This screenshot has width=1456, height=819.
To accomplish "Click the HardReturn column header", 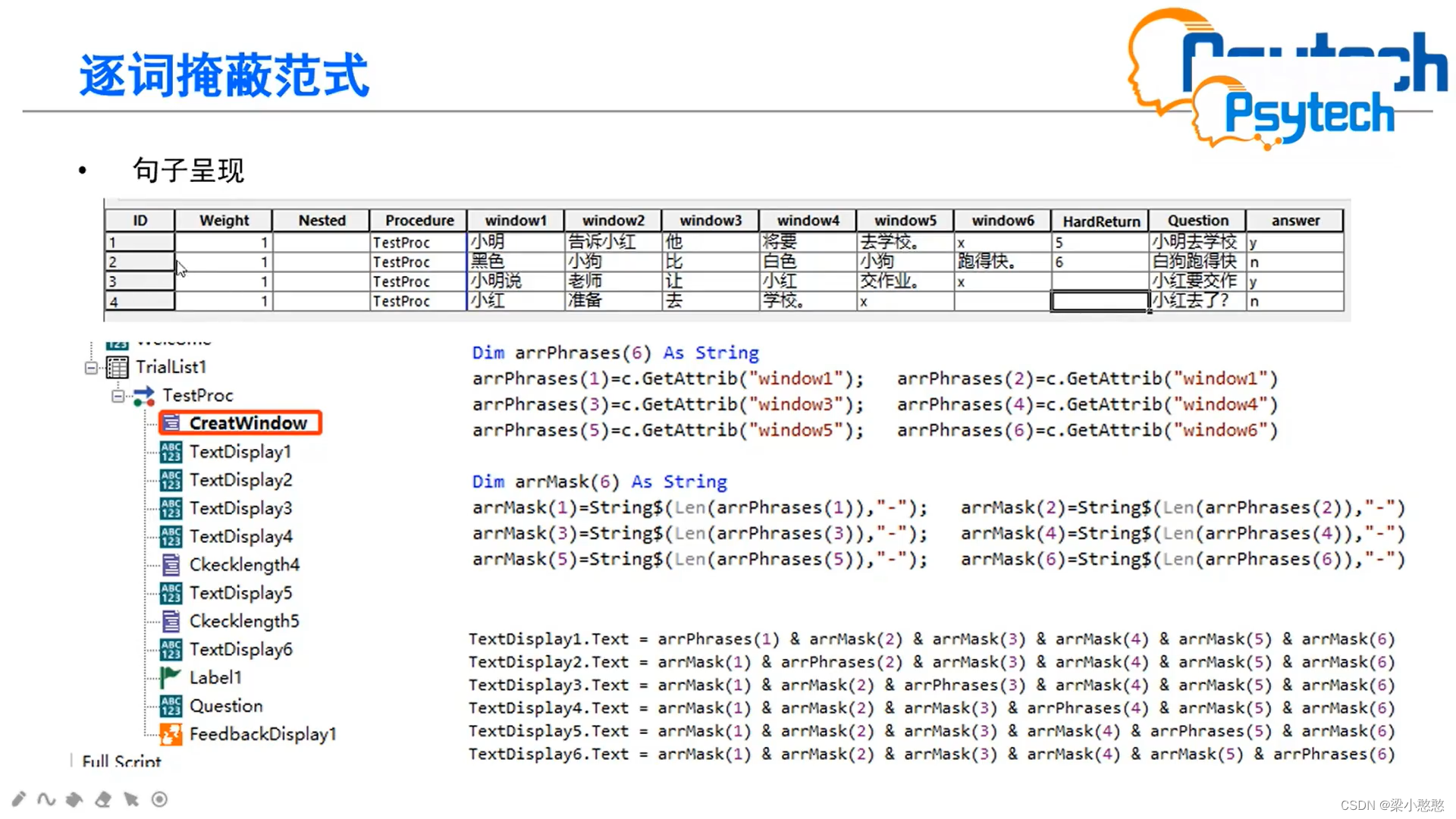I will 1100,221.
